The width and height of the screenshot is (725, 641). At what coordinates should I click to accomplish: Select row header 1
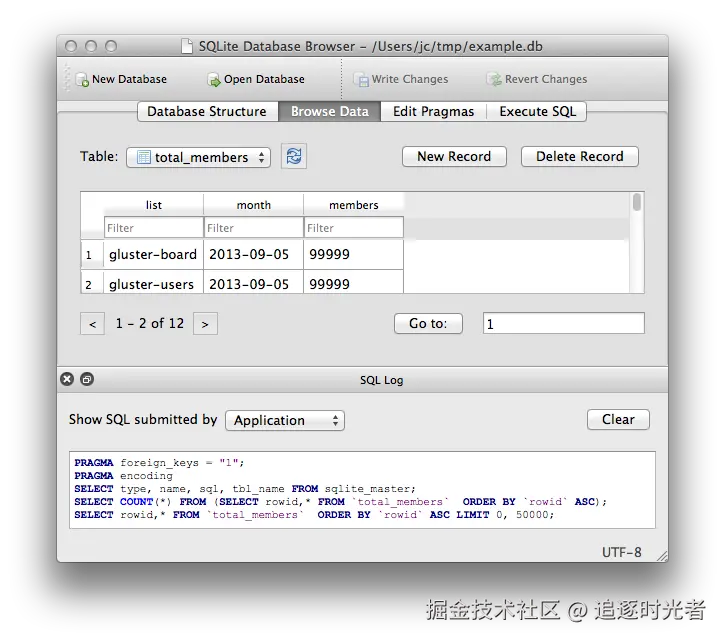click(x=92, y=254)
